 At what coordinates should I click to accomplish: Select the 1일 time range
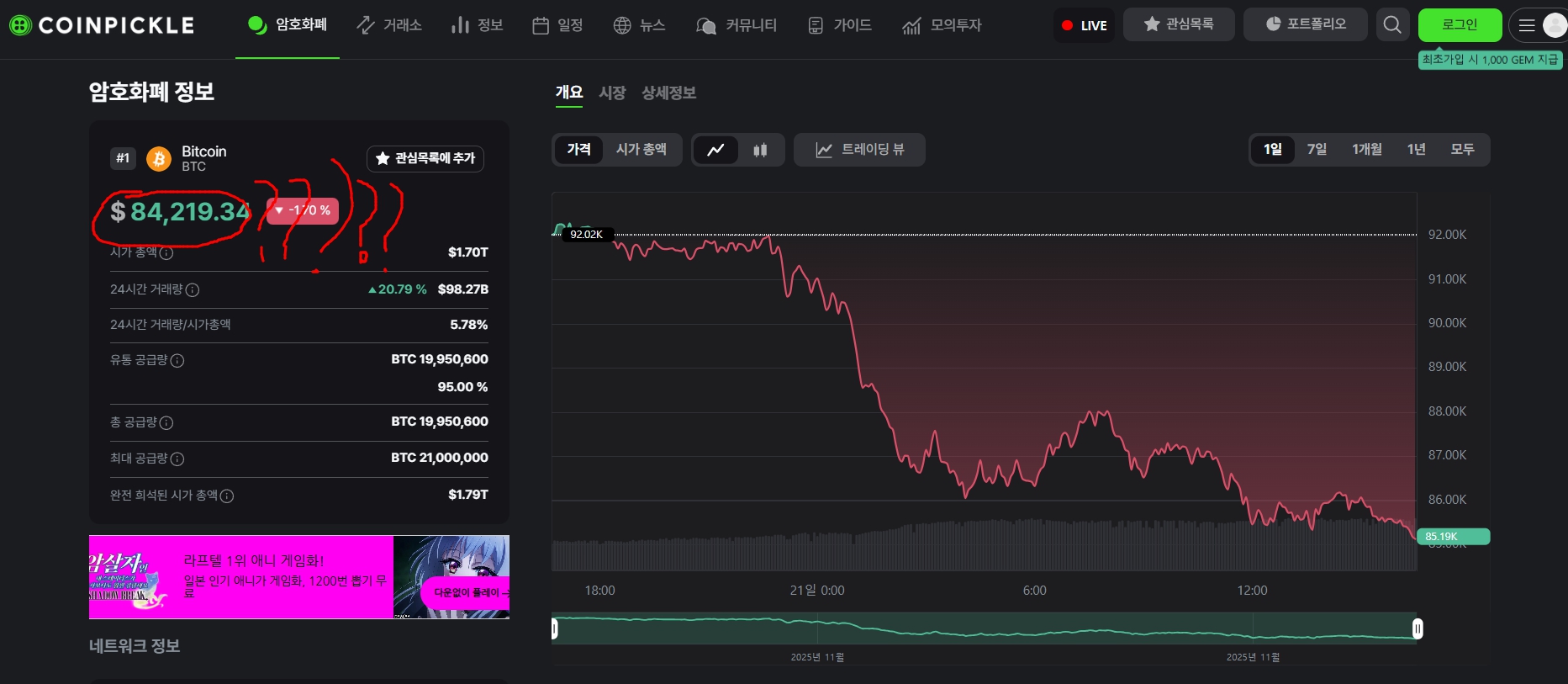[1273, 150]
